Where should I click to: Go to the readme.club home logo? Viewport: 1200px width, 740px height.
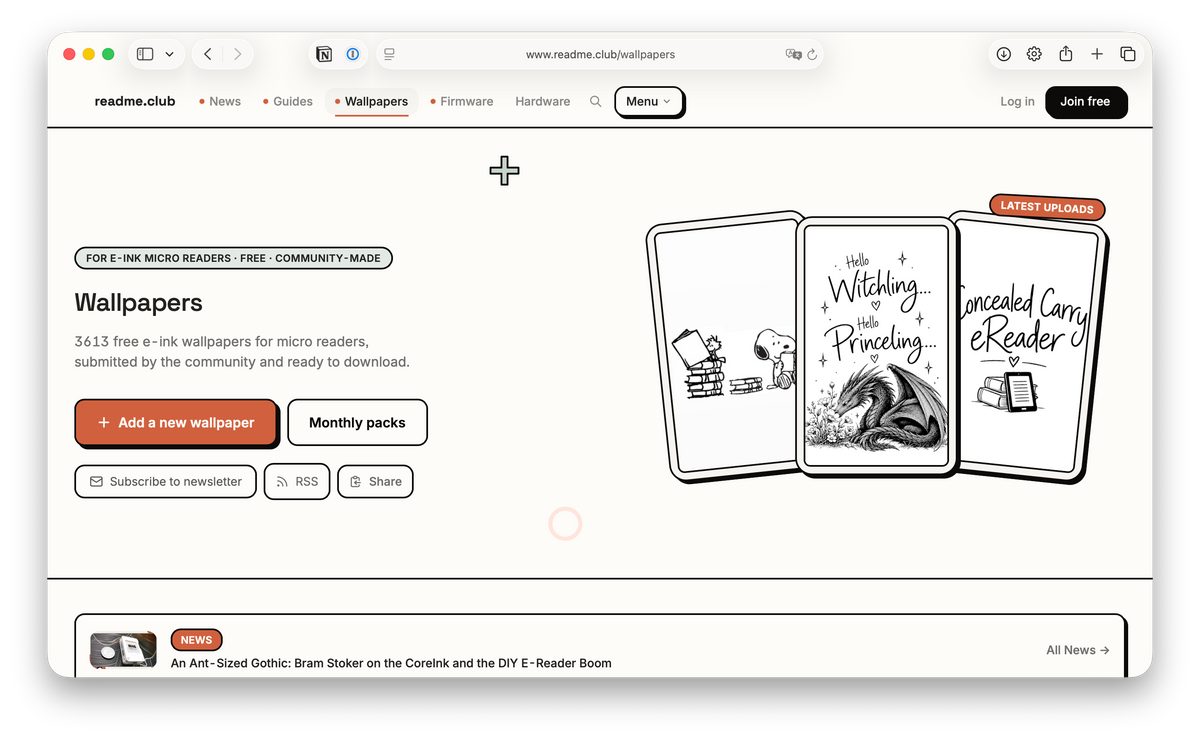tap(135, 101)
